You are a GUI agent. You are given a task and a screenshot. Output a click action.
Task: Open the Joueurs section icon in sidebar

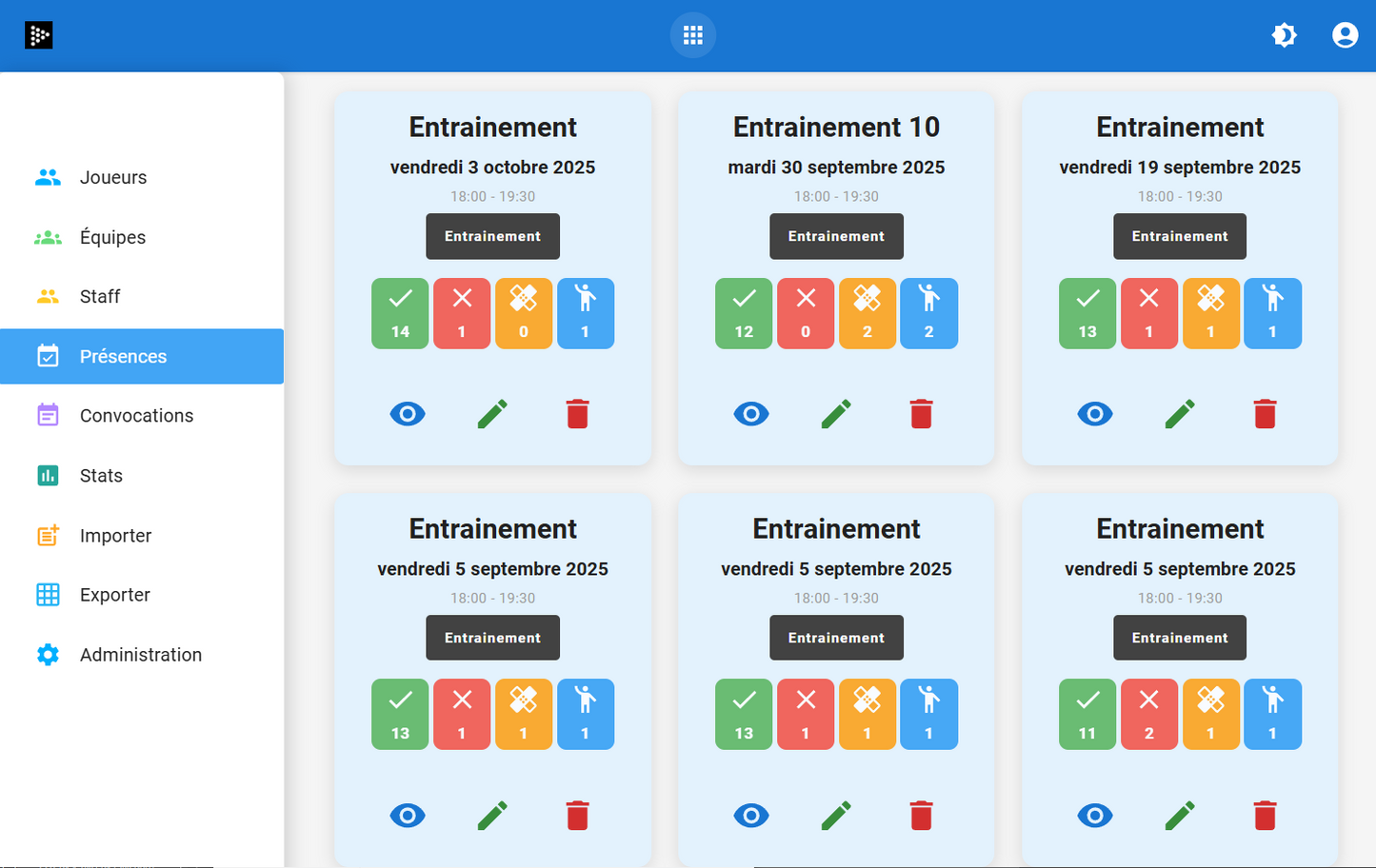[x=47, y=177]
